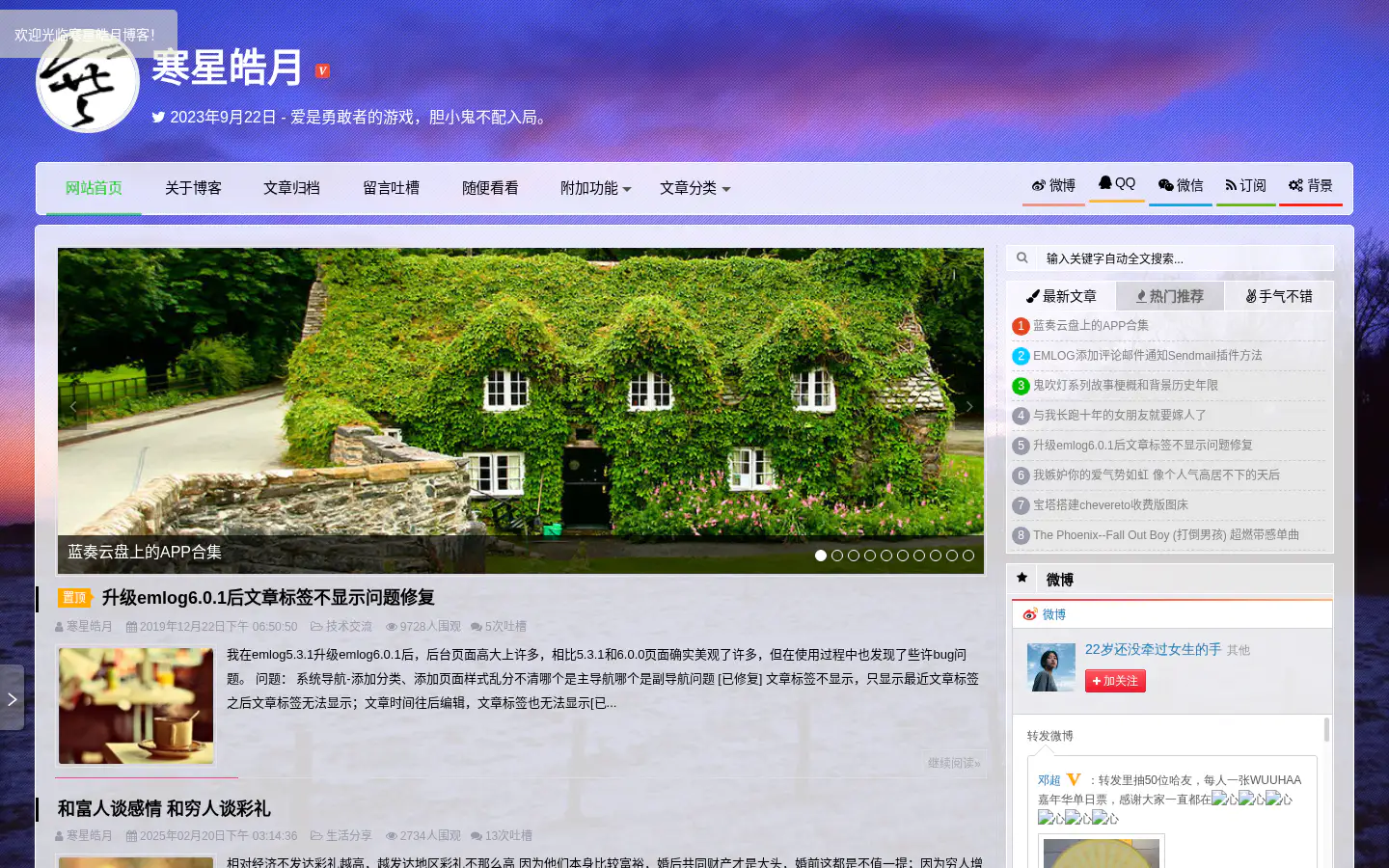Focus the 输入关键字自动全文搜索 search field
Screen dimensions: 1389x868
tap(1185, 258)
